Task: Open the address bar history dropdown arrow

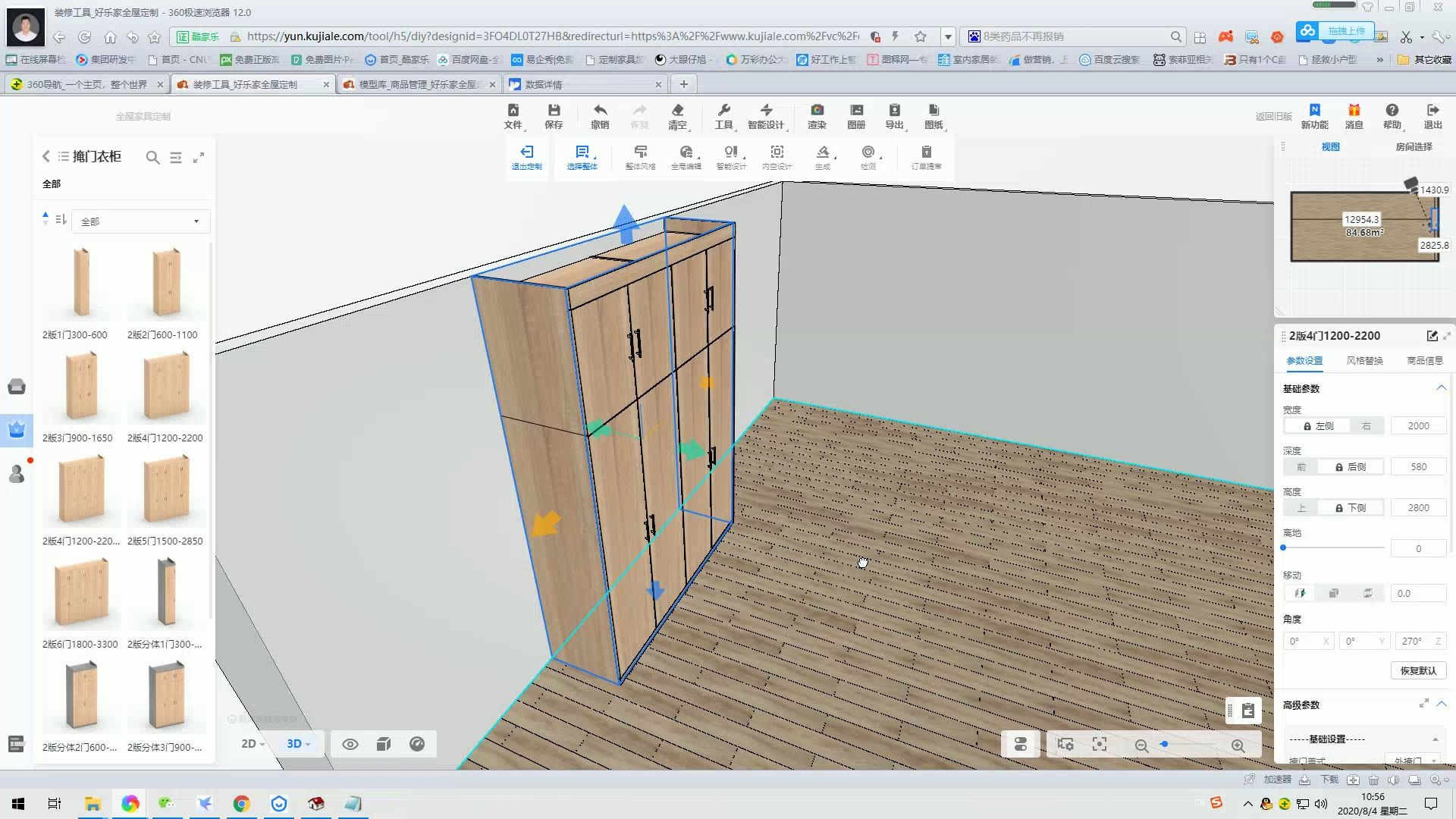Action: (x=948, y=36)
